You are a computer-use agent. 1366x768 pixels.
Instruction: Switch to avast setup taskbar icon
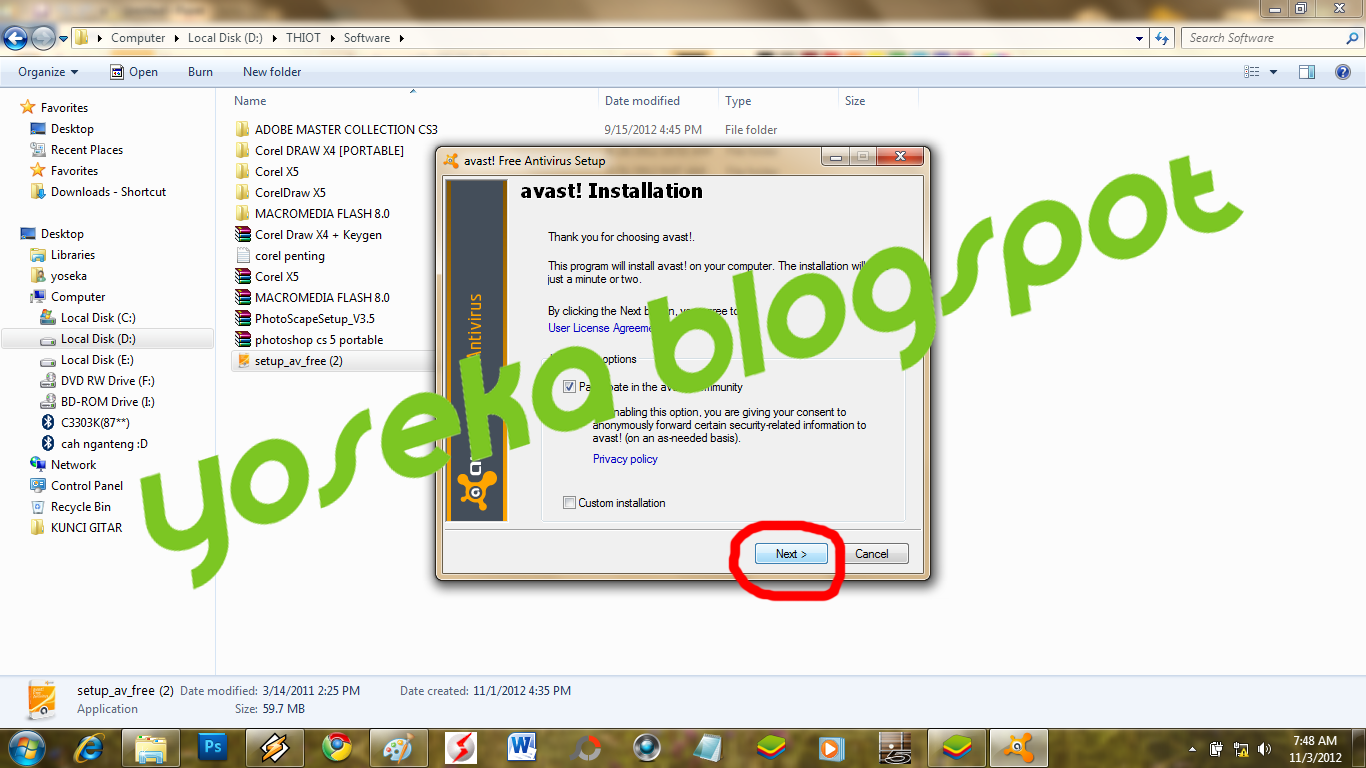[x=1019, y=747]
